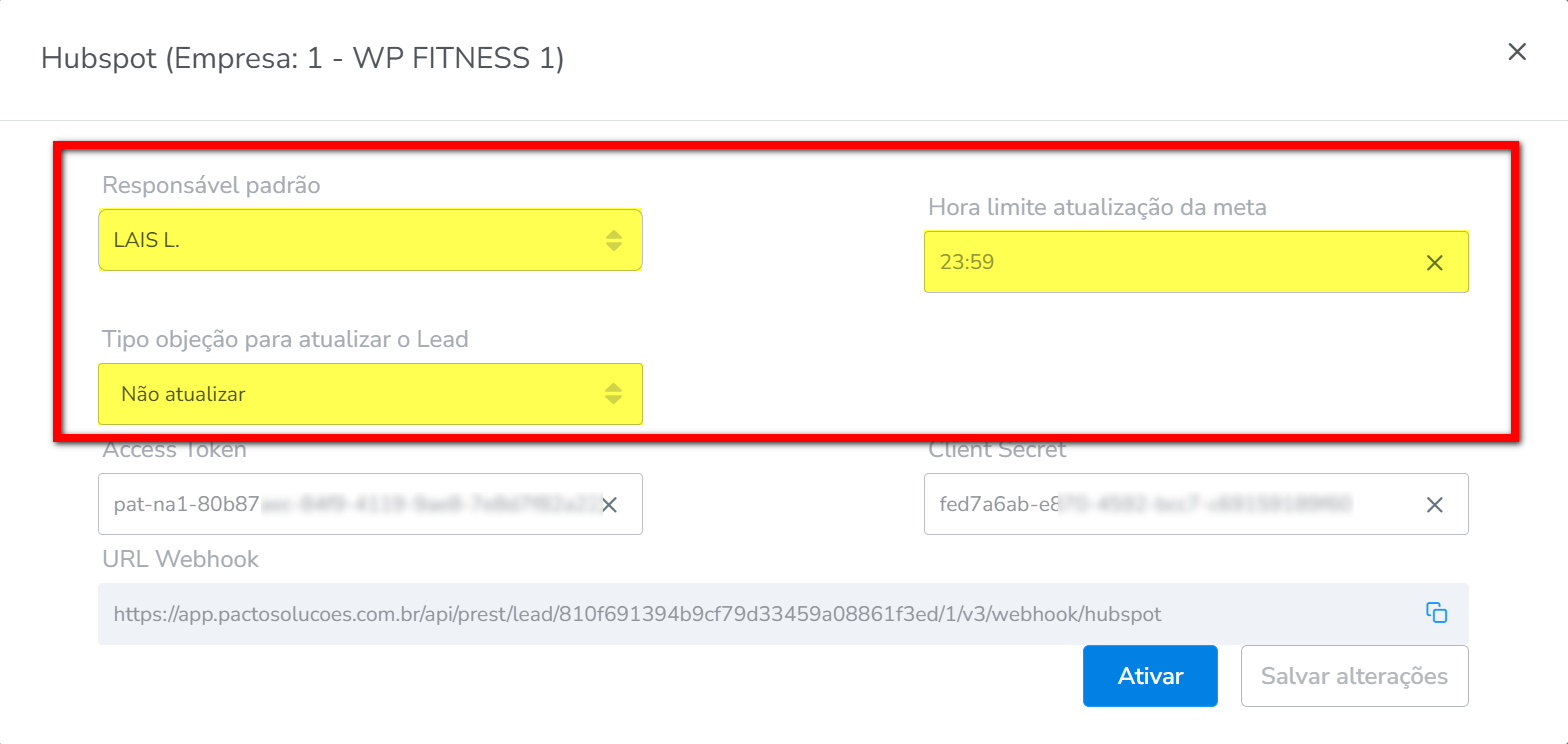Click the Access Token label

(x=174, y=451)
